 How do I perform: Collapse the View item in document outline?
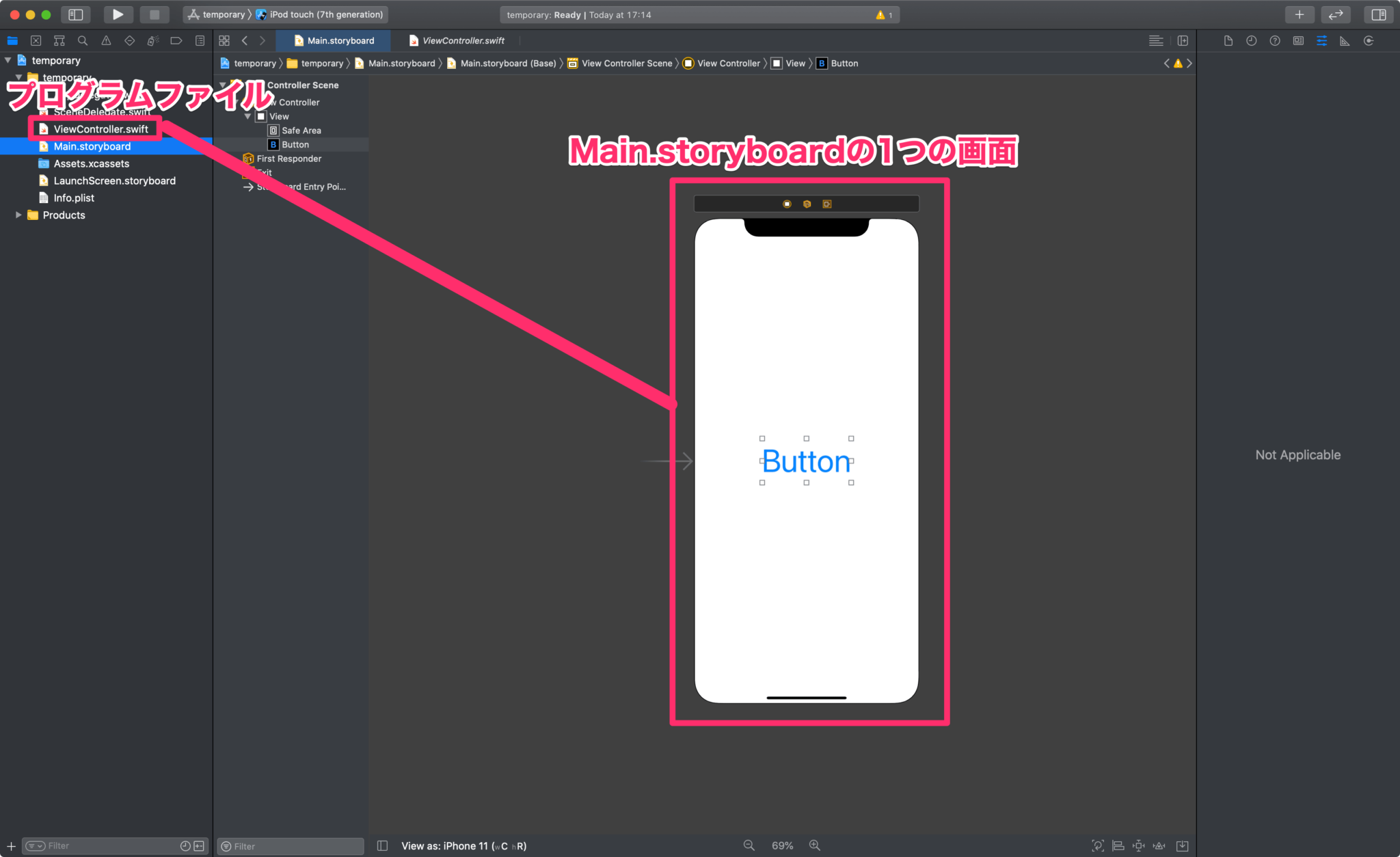247,116
